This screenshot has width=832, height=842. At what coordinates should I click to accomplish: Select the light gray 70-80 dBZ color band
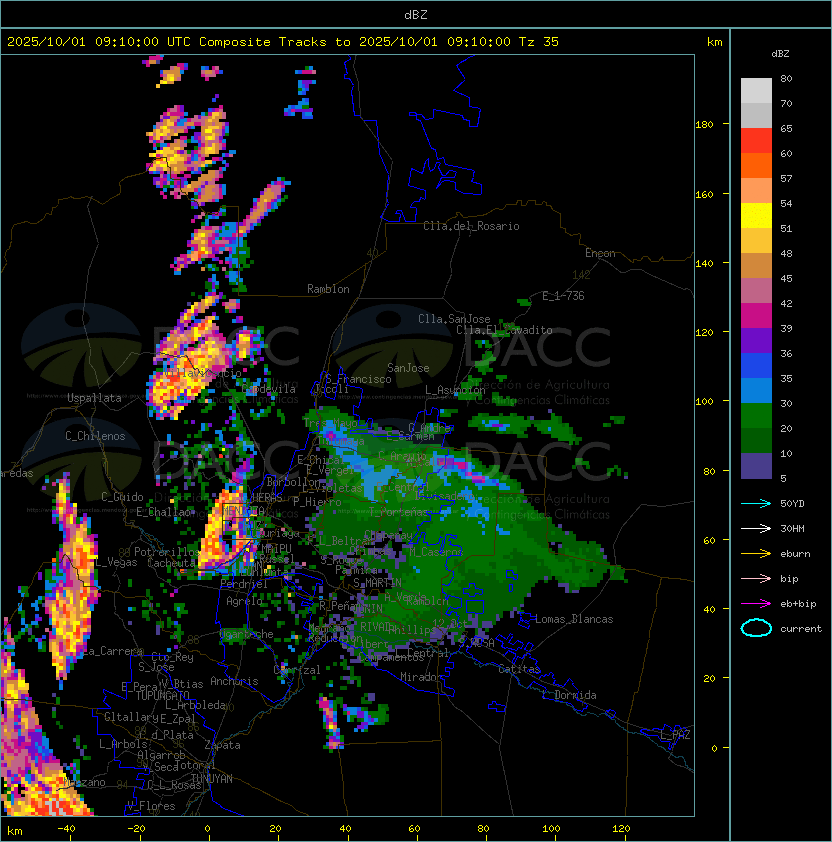coord(756,91)
